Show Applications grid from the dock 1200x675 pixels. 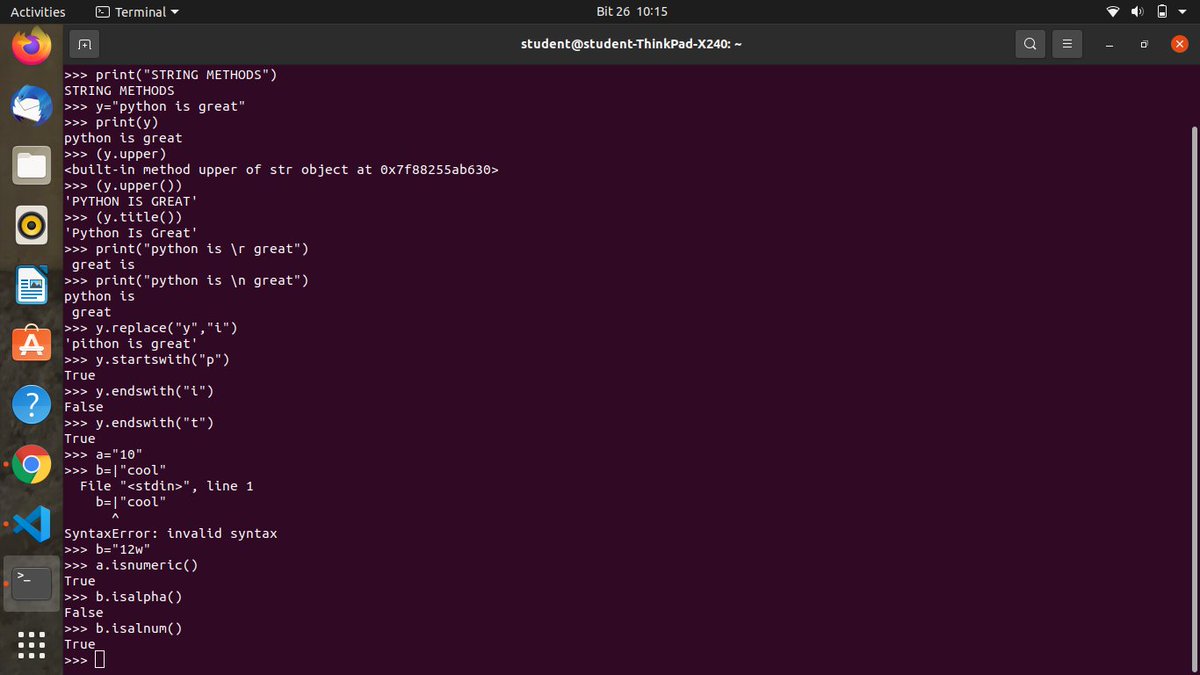[31, 646]
